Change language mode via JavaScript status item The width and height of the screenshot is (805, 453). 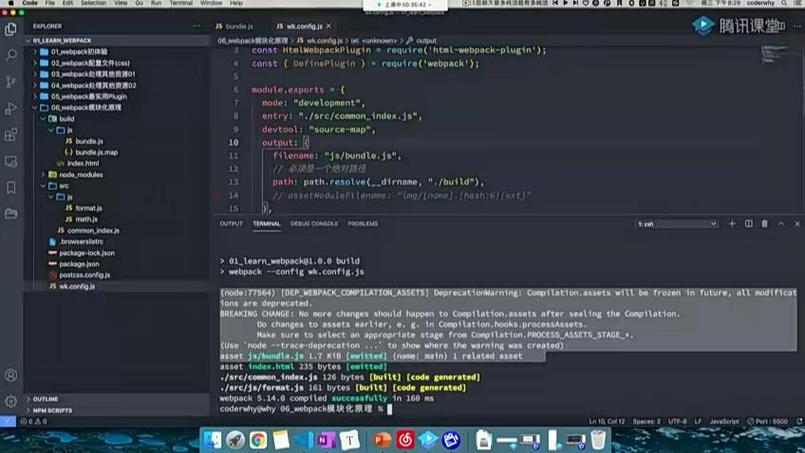coord(724,422)
